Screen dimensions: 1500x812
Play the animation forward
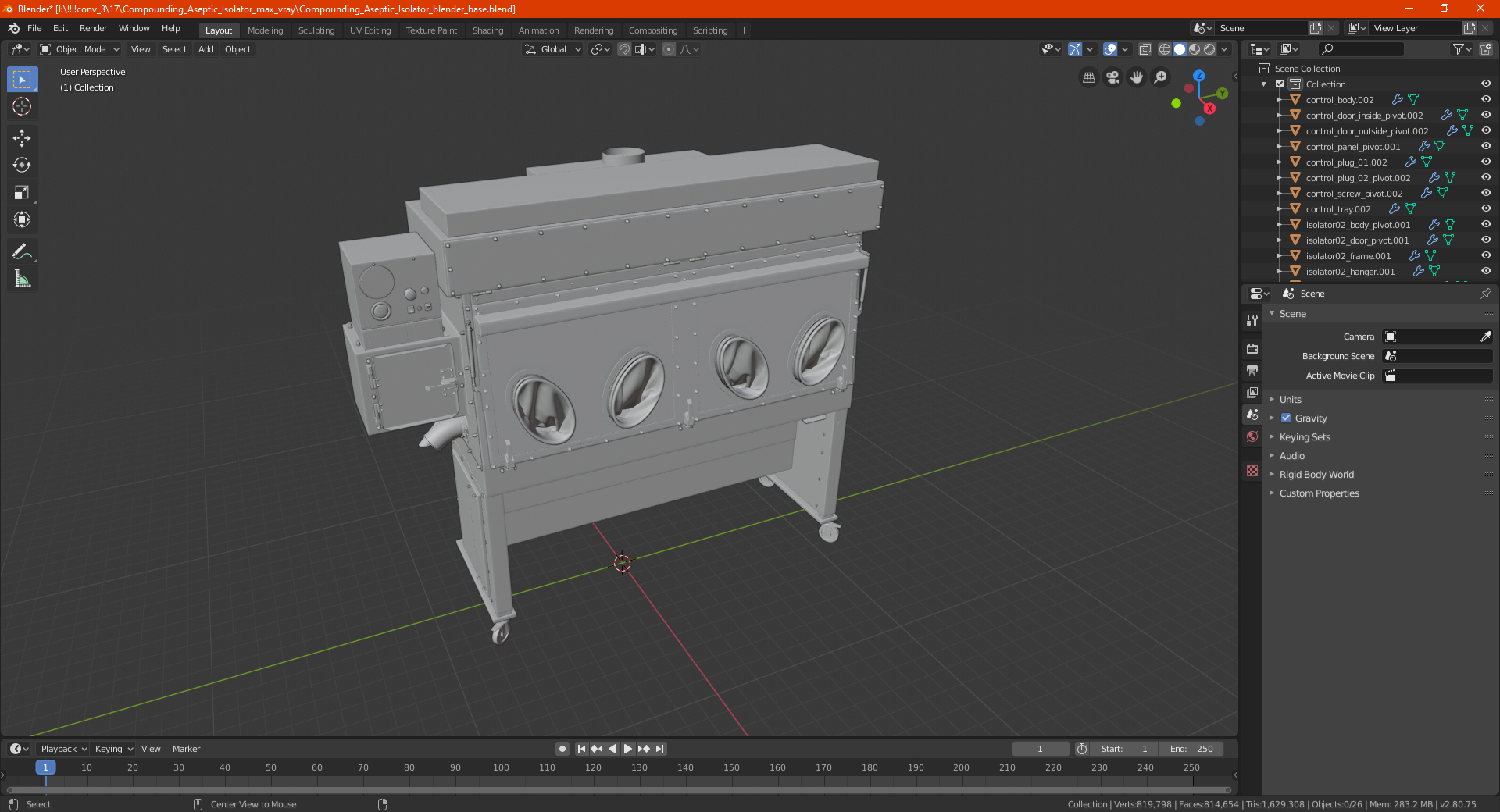pyautogui.click(x=627, y=749)
